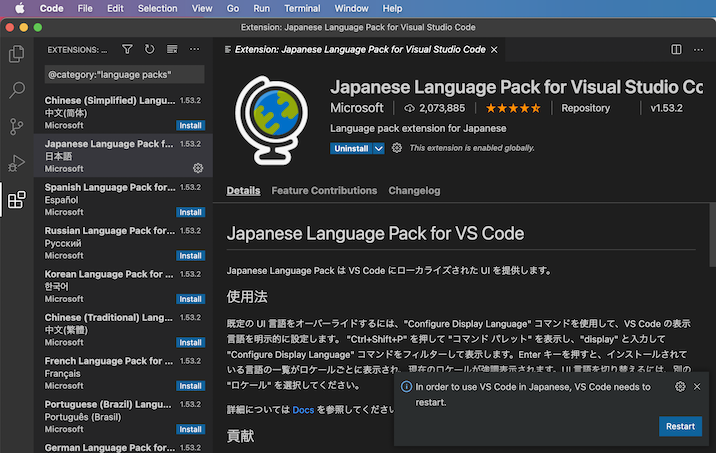Switch to the Details tab
This screenshot has width=716, height=453.
click(x=243, y=190)
